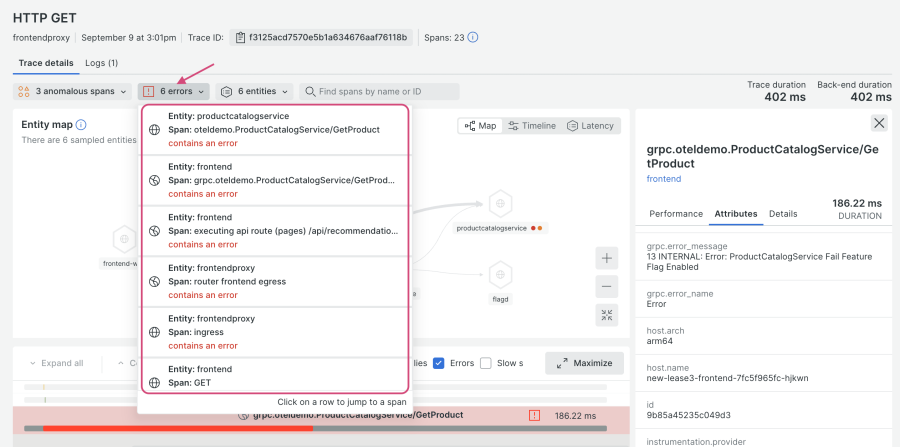Switch entity view to Latency
Screen dimensions: 900x447
[x=590, y=126]
